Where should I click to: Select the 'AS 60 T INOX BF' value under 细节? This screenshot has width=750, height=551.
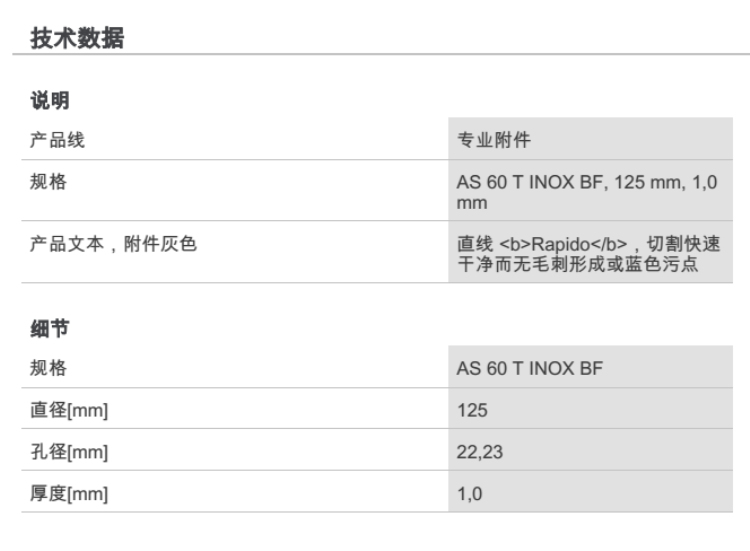click(529, 369)
